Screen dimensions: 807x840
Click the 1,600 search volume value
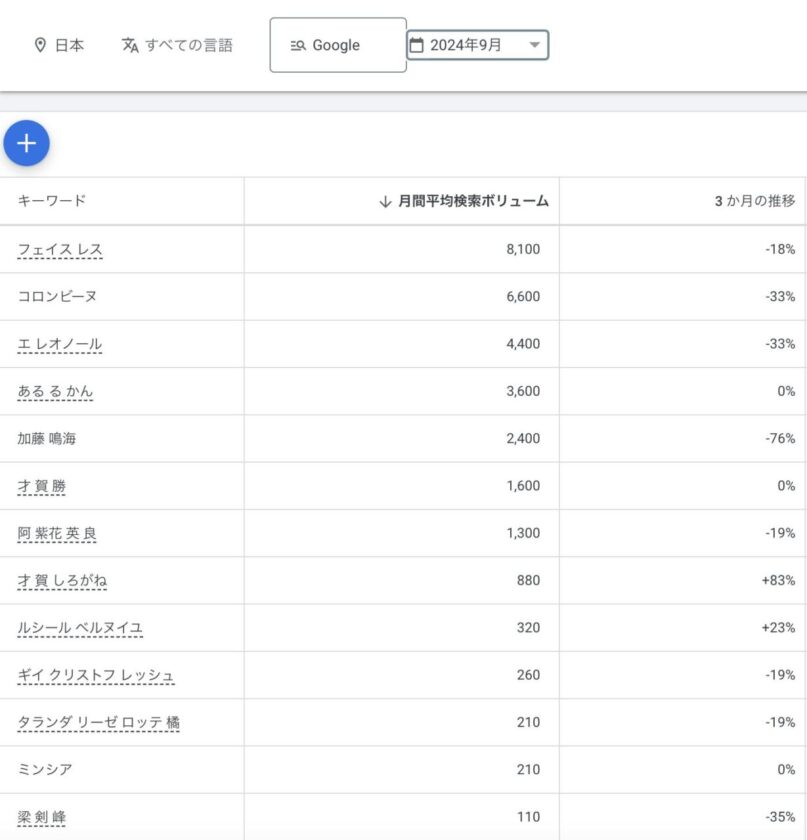tap(523, 486)
